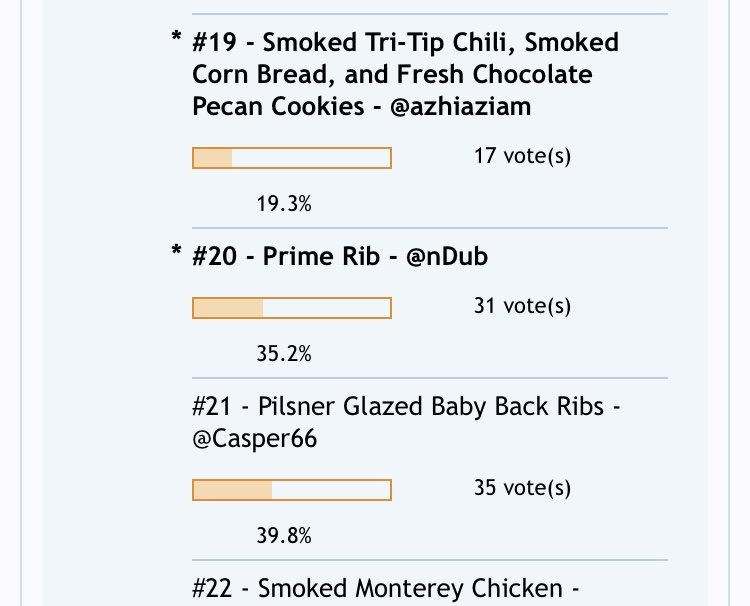This screenshot has height=606, width=750.
Task: Click the 17 vote(s) count
Action: click(x=522, y=156)
